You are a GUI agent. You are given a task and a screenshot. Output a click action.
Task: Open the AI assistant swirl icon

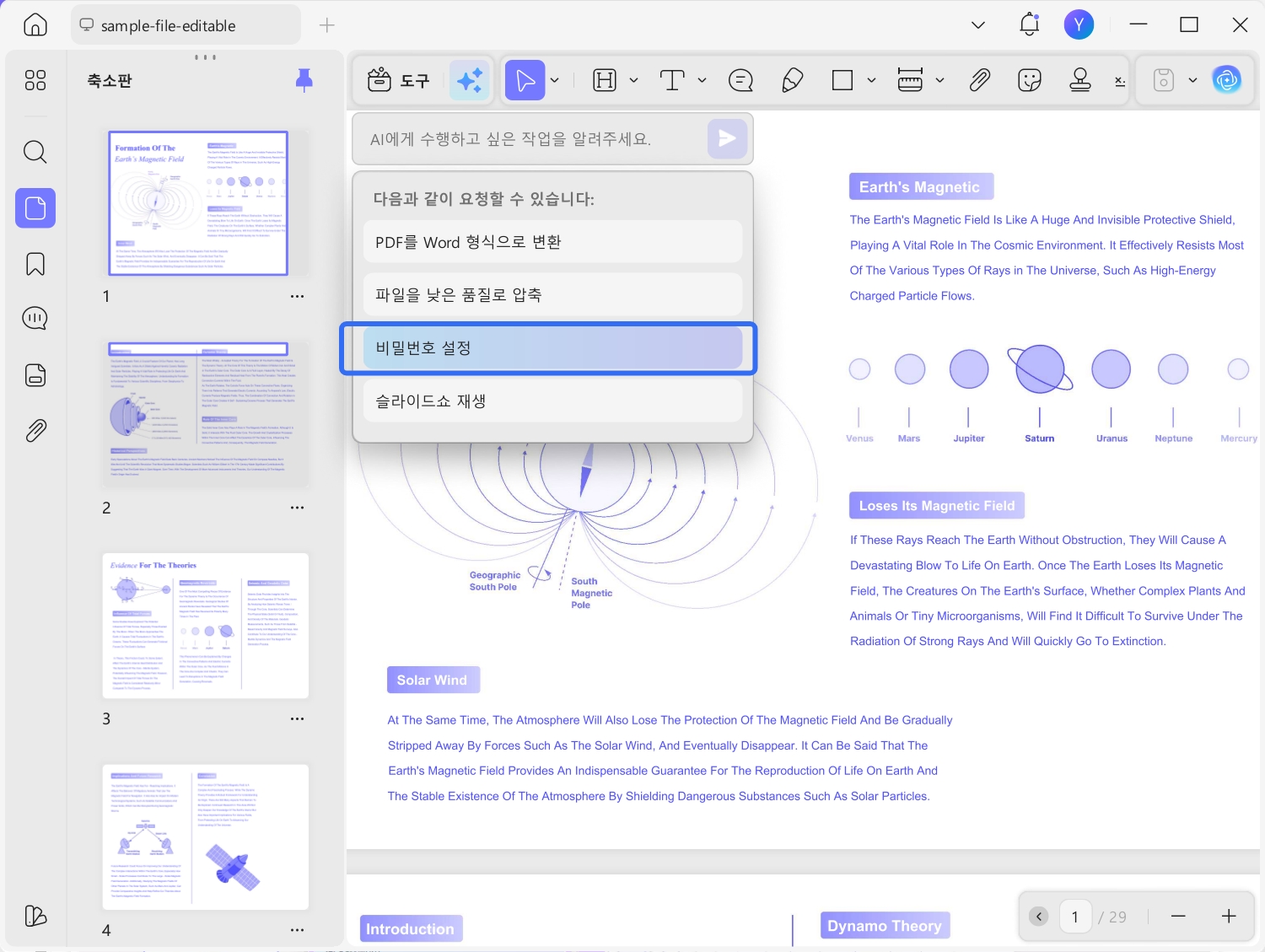(1227, 80)
